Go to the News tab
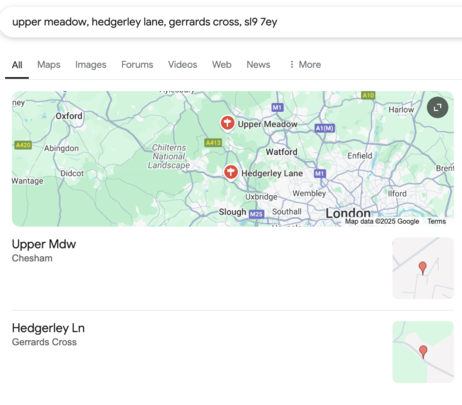462x405 pixels. 258,65
